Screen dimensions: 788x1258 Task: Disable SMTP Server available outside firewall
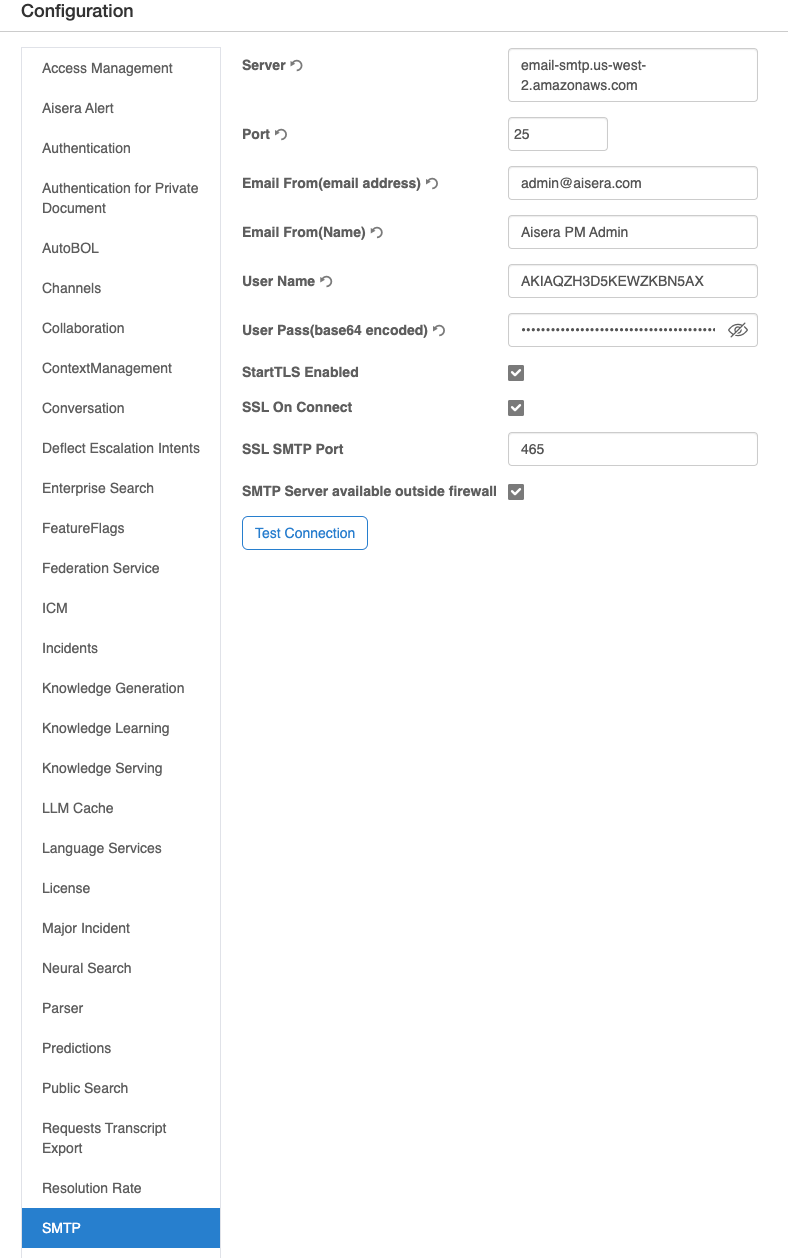click(516, 492)
